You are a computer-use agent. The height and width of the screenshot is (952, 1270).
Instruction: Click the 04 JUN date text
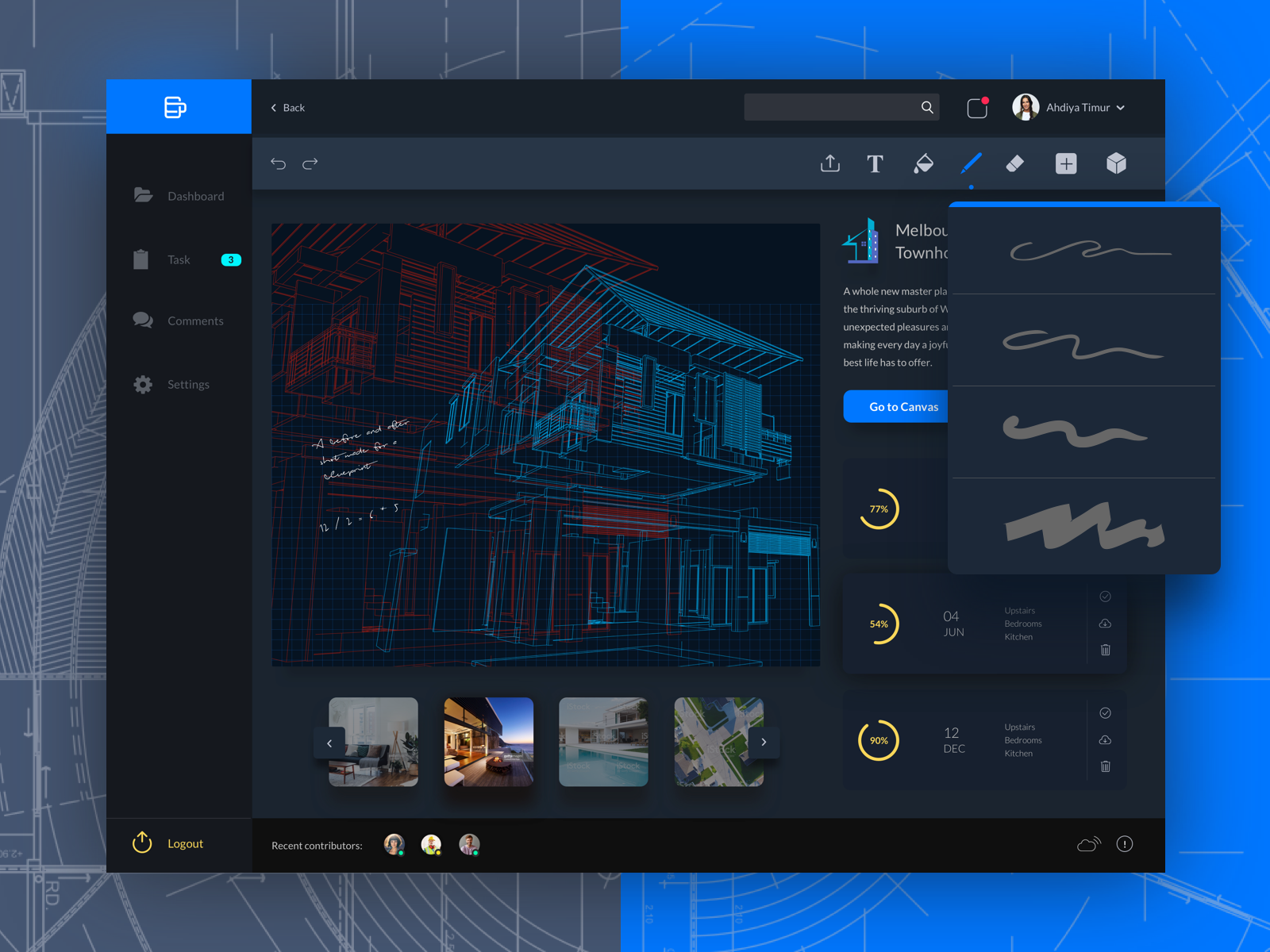(x=952, y=624)
